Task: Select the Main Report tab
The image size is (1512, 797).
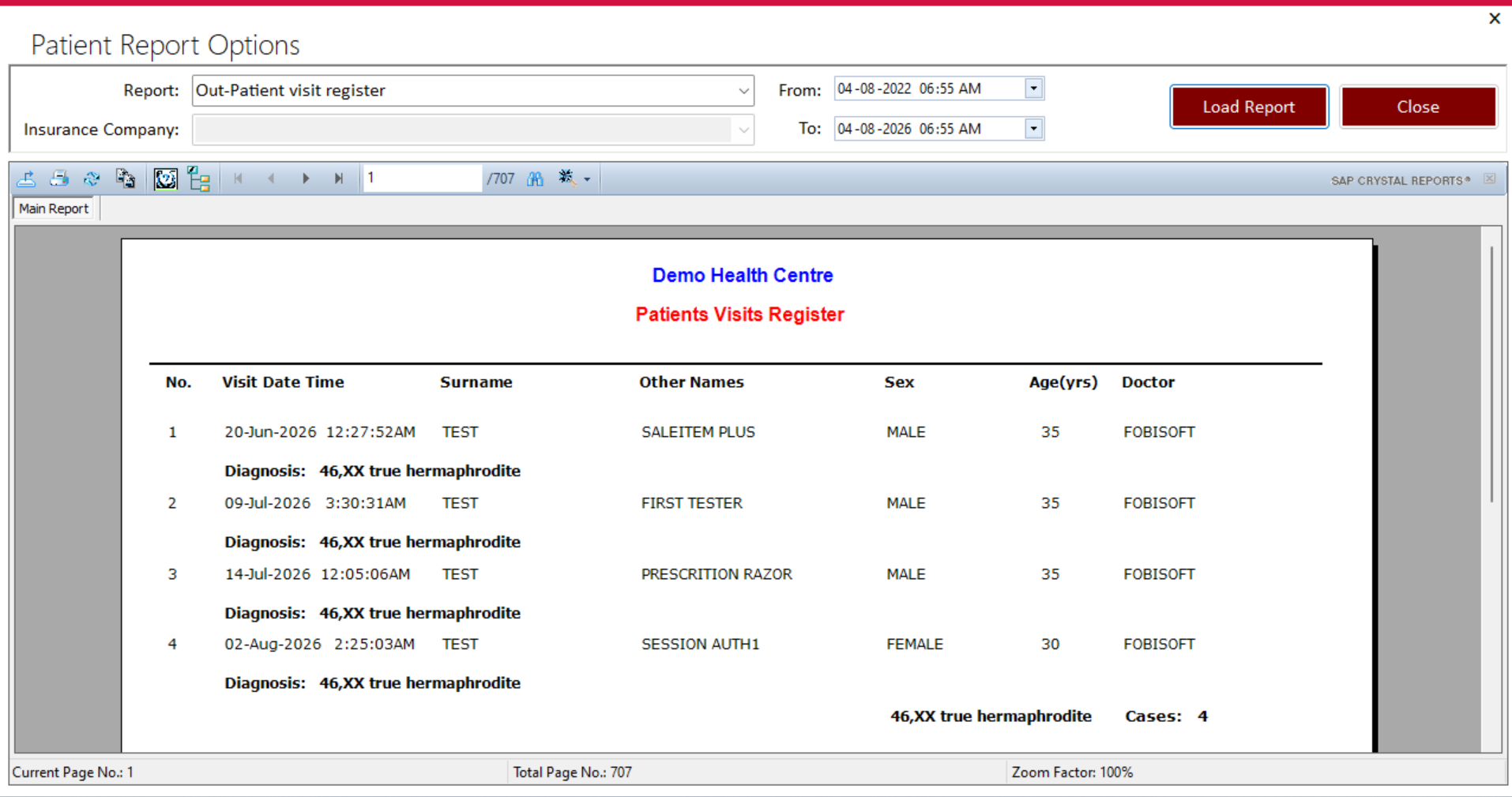Action: pos(54,209)
